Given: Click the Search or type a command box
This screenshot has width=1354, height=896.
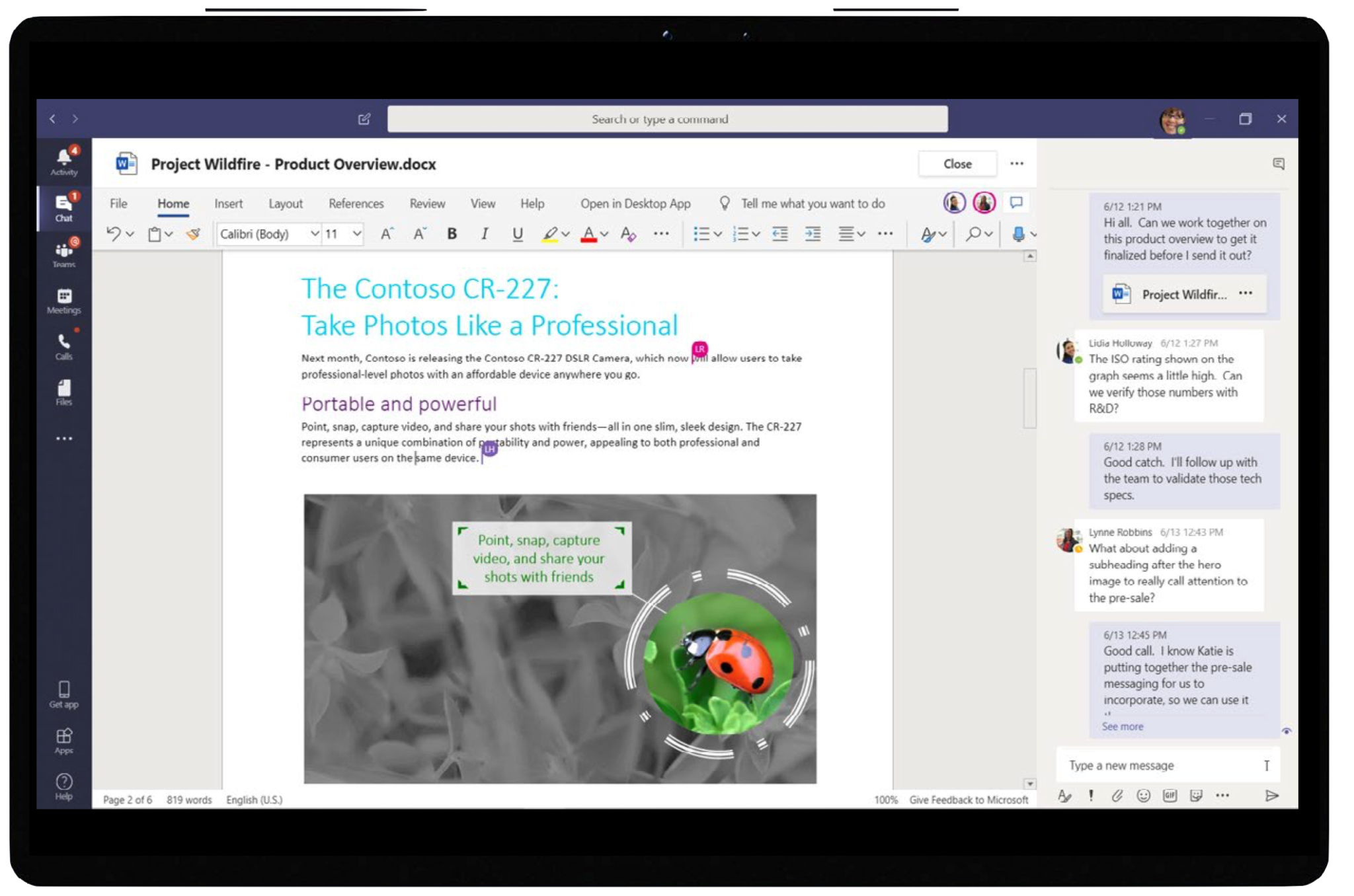Looking at the screenshot, I should coord(668,119).
